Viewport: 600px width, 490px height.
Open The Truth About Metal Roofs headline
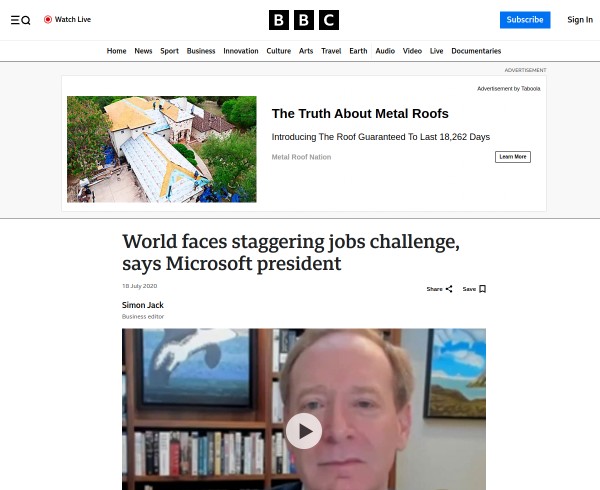(360, 114)
